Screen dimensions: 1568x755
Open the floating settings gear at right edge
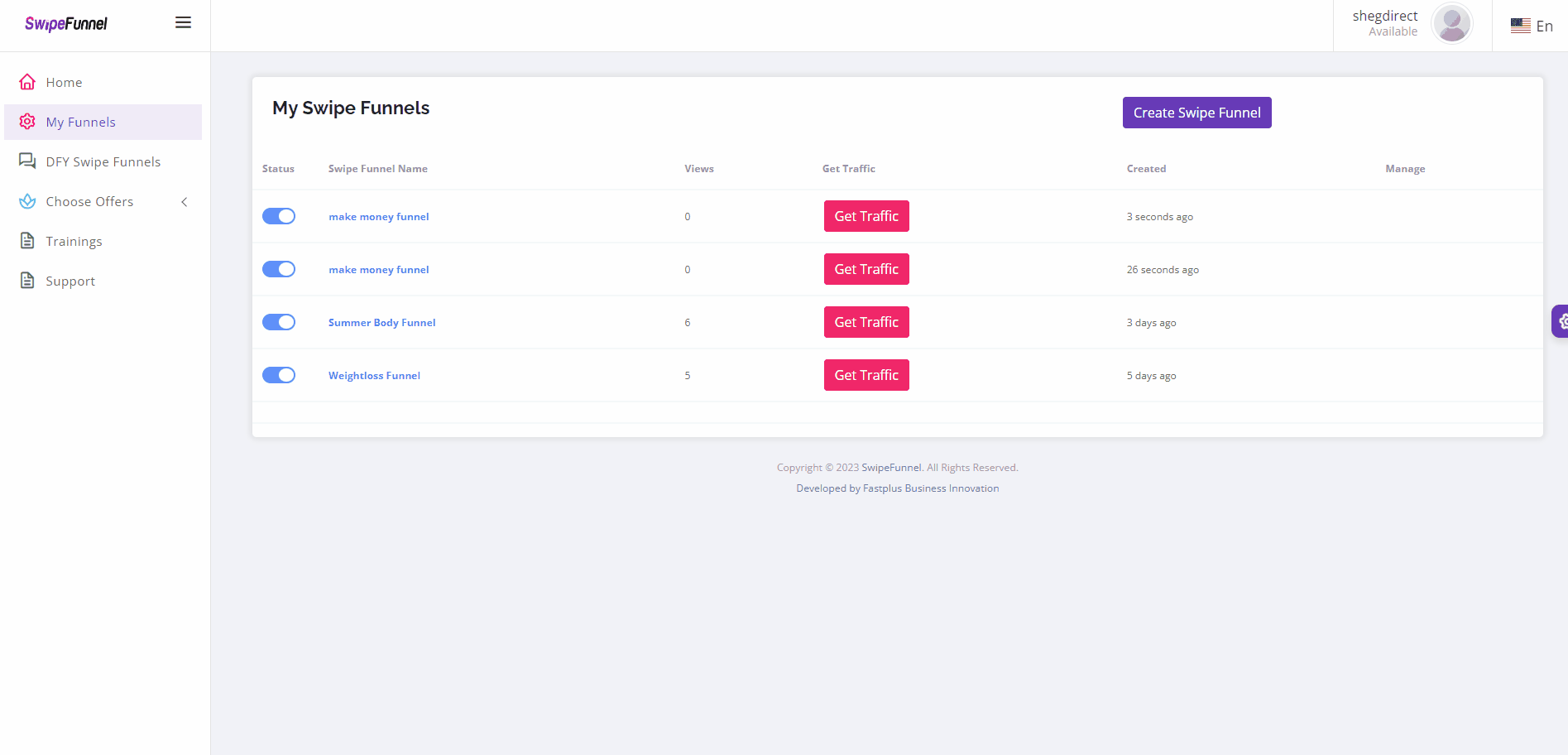click(1561, 321)
